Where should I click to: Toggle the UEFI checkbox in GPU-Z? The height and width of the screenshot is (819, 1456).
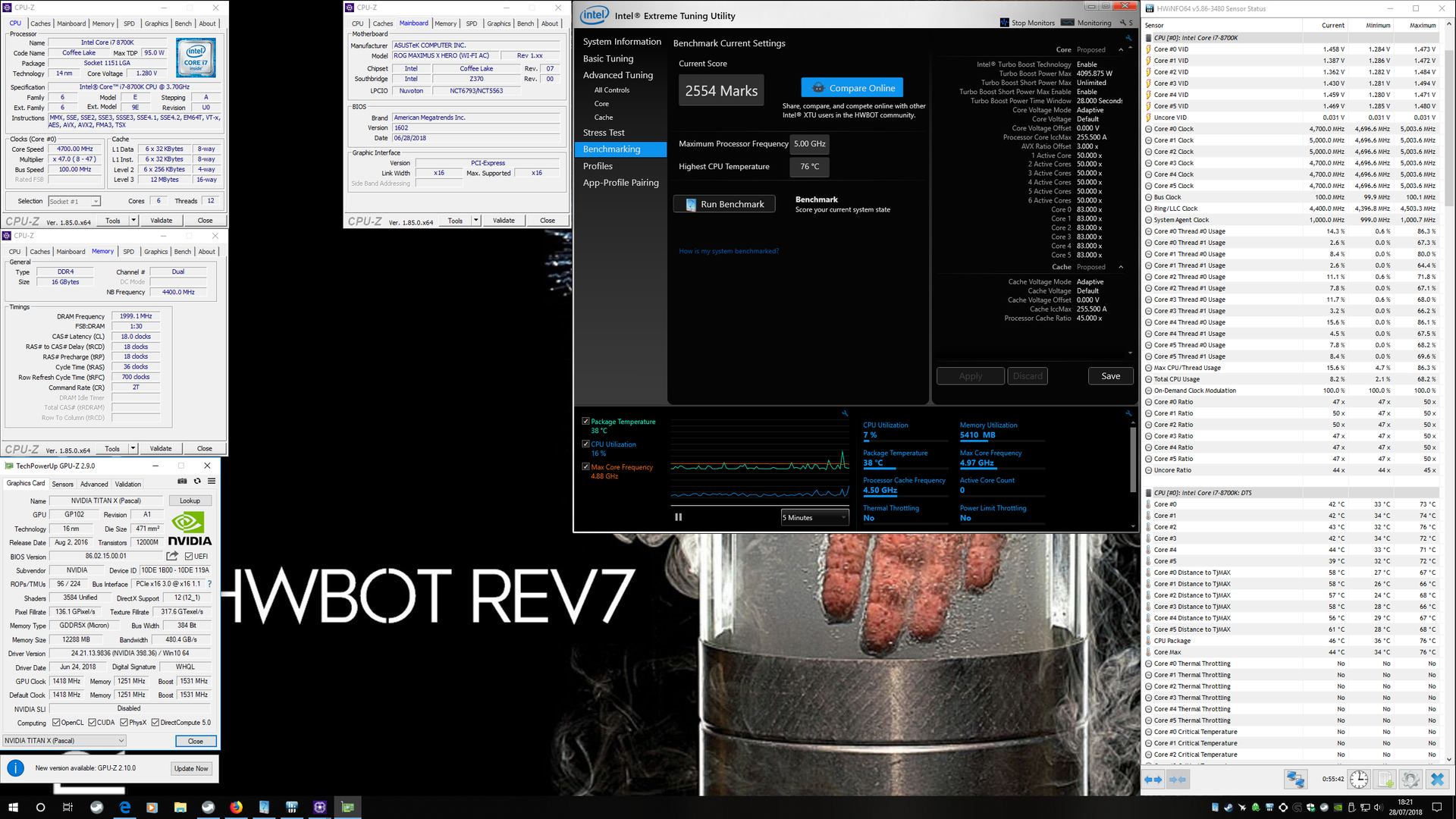pyautogui.click(x=189, y=557)
